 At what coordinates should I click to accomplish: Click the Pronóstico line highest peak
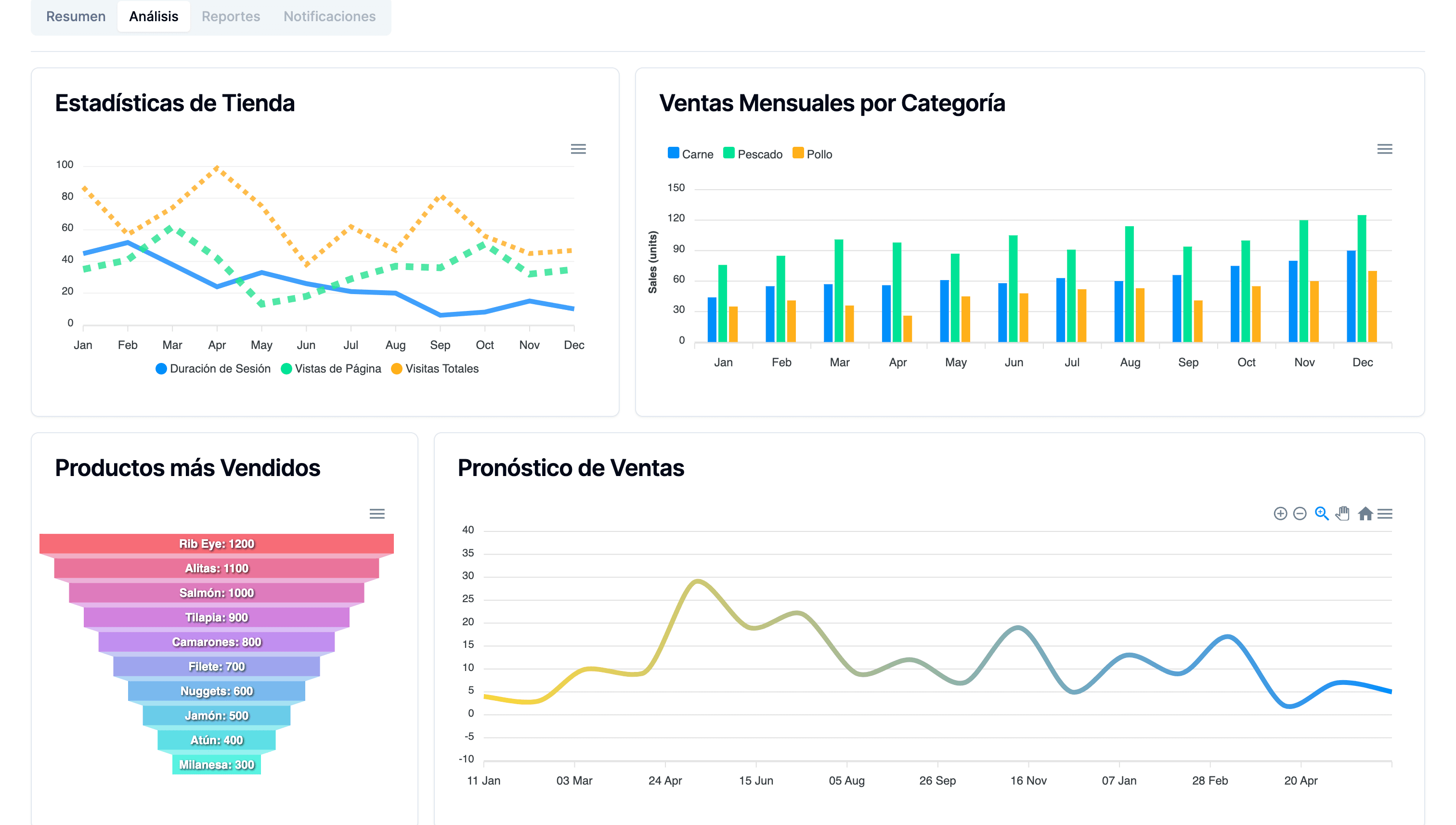[x=698, y=581]
